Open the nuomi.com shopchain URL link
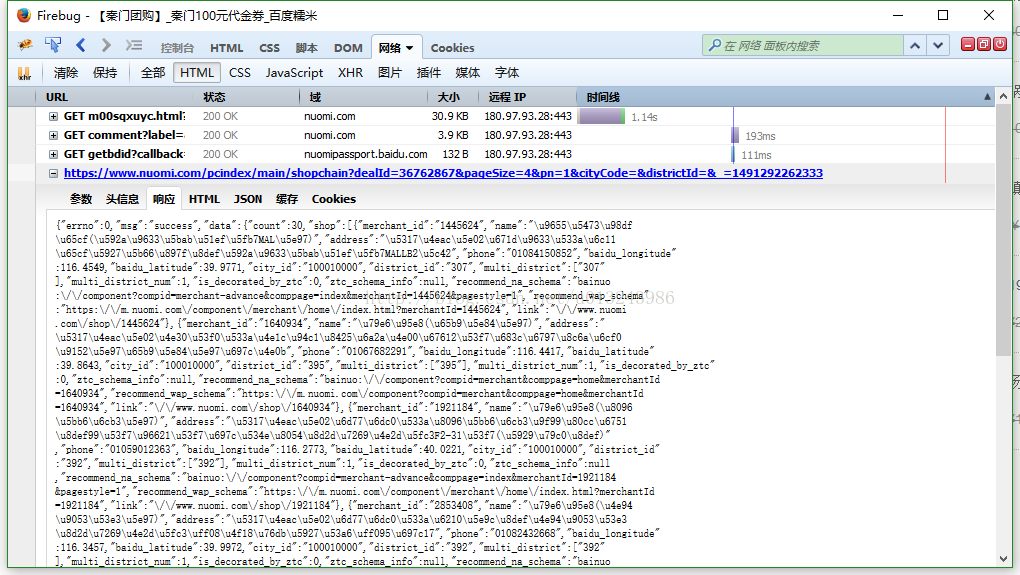The height and width of the screenshot is (575, 1020). pos(443,173)
